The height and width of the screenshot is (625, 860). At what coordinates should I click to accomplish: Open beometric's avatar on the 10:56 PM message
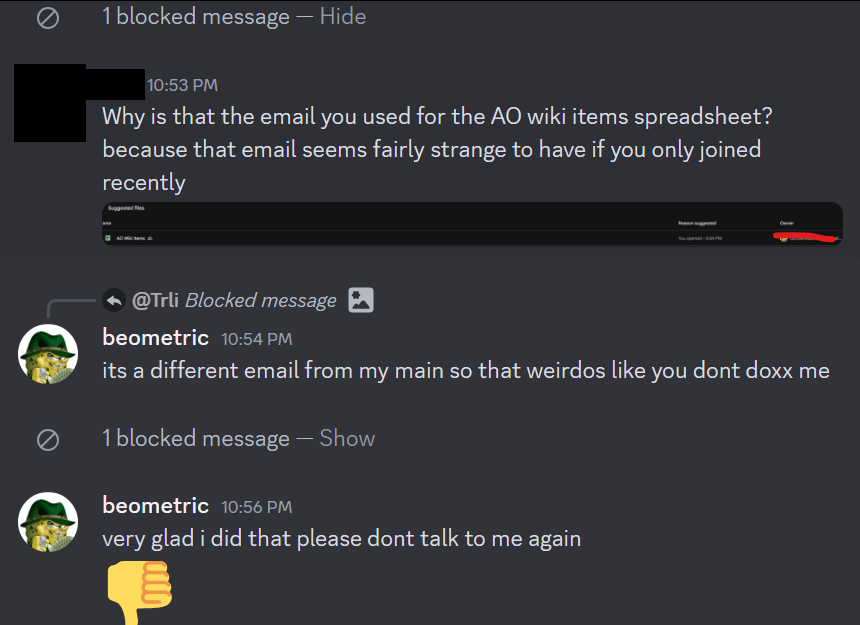(x=48, y=521)
